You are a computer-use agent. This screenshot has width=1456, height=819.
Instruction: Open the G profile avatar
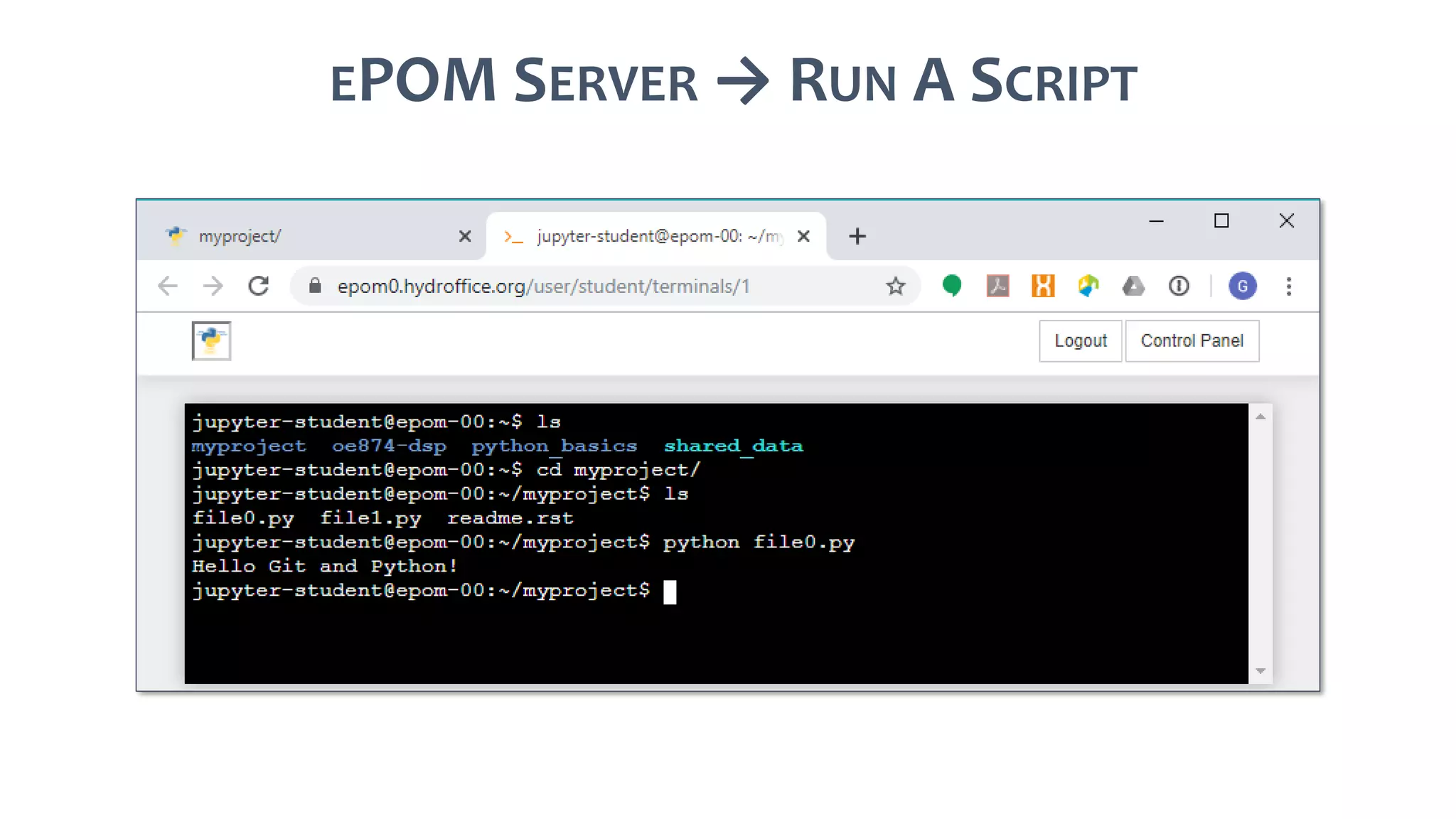[1243, 286]
